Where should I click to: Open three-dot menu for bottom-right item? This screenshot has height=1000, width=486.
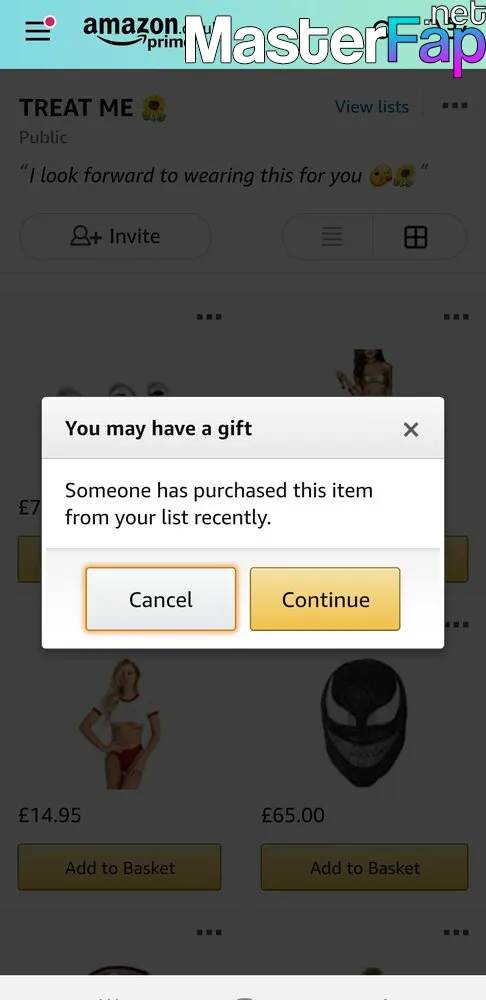(x=456, y=932)
